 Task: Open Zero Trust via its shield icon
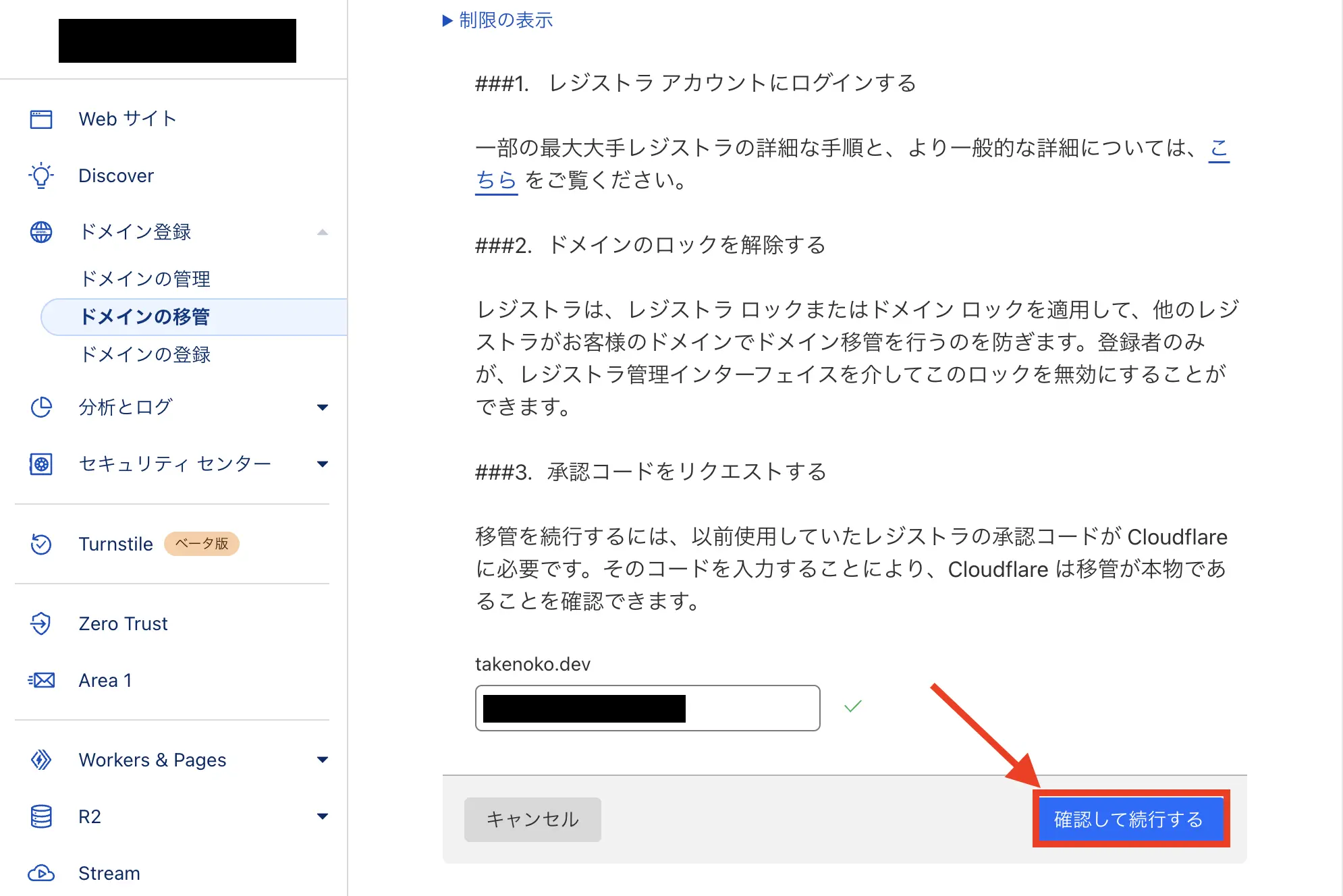point(41,623)
